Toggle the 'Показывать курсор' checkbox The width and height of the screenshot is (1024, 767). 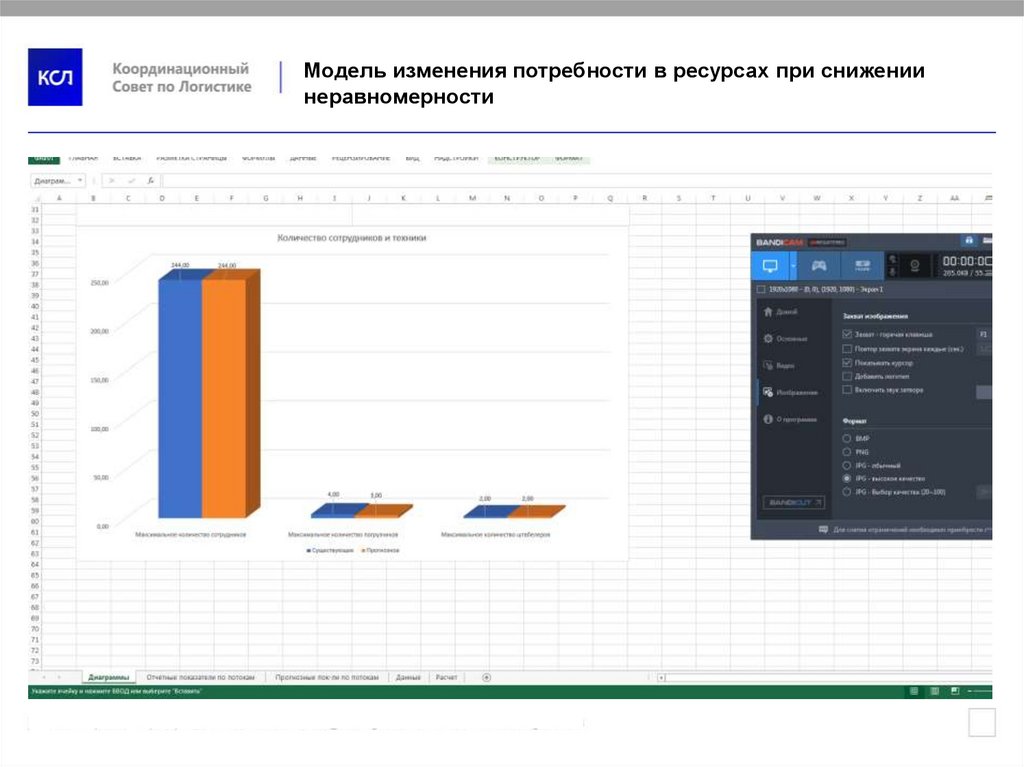tap(847, 362)
